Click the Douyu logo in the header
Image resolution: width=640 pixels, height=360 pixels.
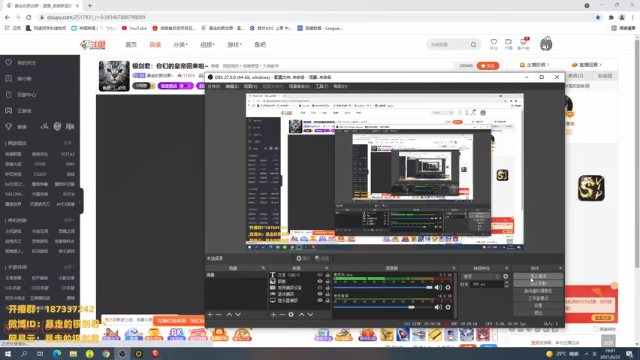click(x=93, y=45)
